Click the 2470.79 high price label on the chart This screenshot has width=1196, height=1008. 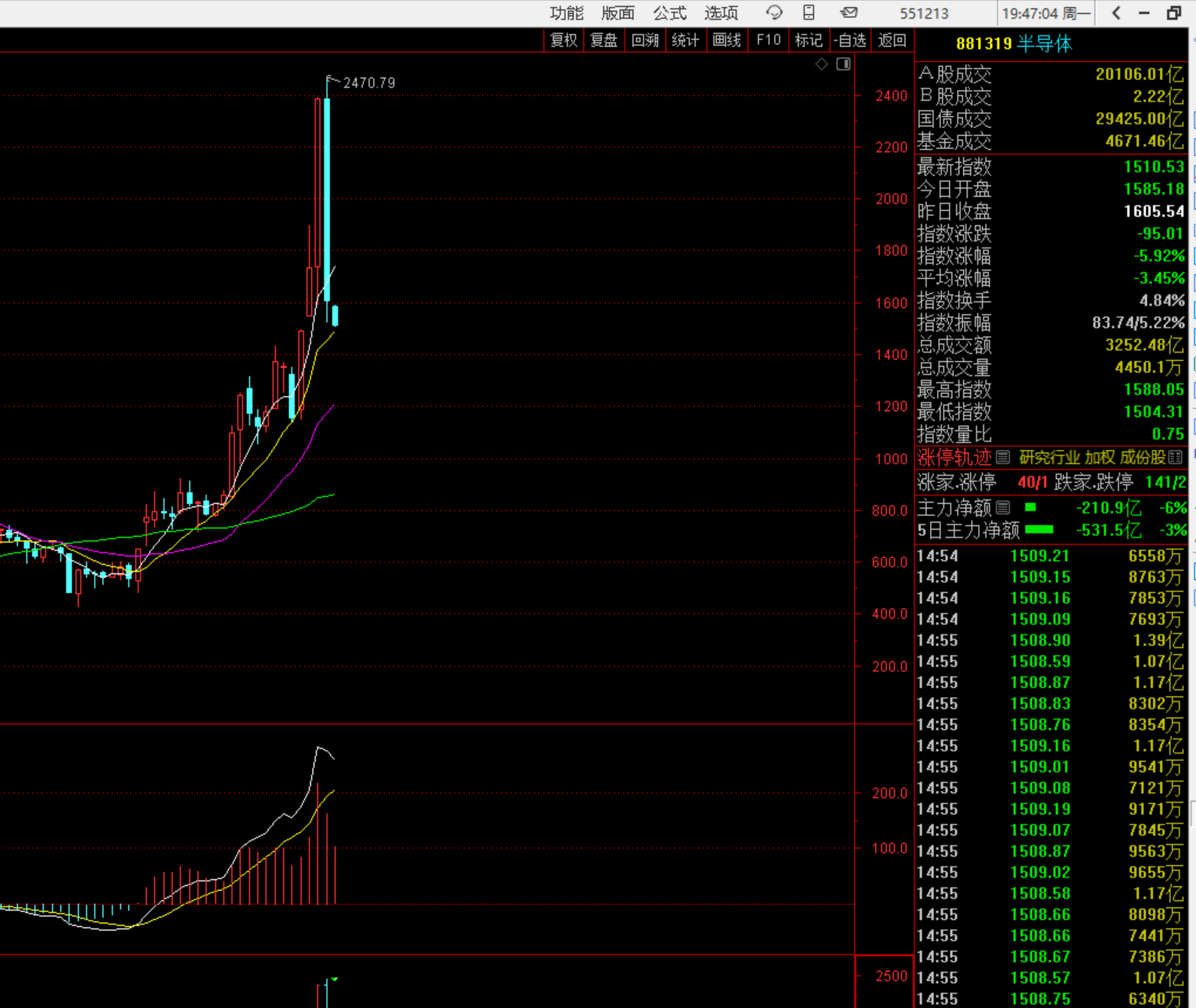pos(369,83)
